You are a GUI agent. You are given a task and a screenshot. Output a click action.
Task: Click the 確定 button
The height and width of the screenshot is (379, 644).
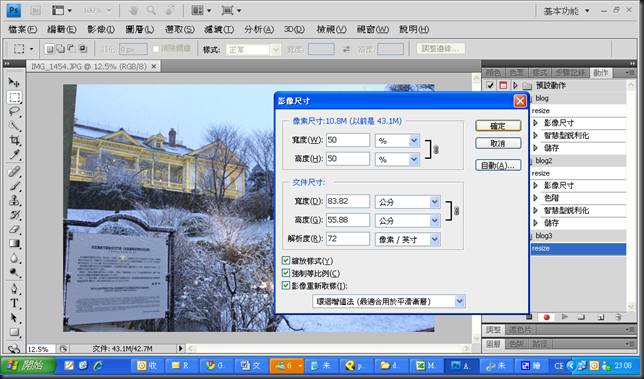point(498,126)
